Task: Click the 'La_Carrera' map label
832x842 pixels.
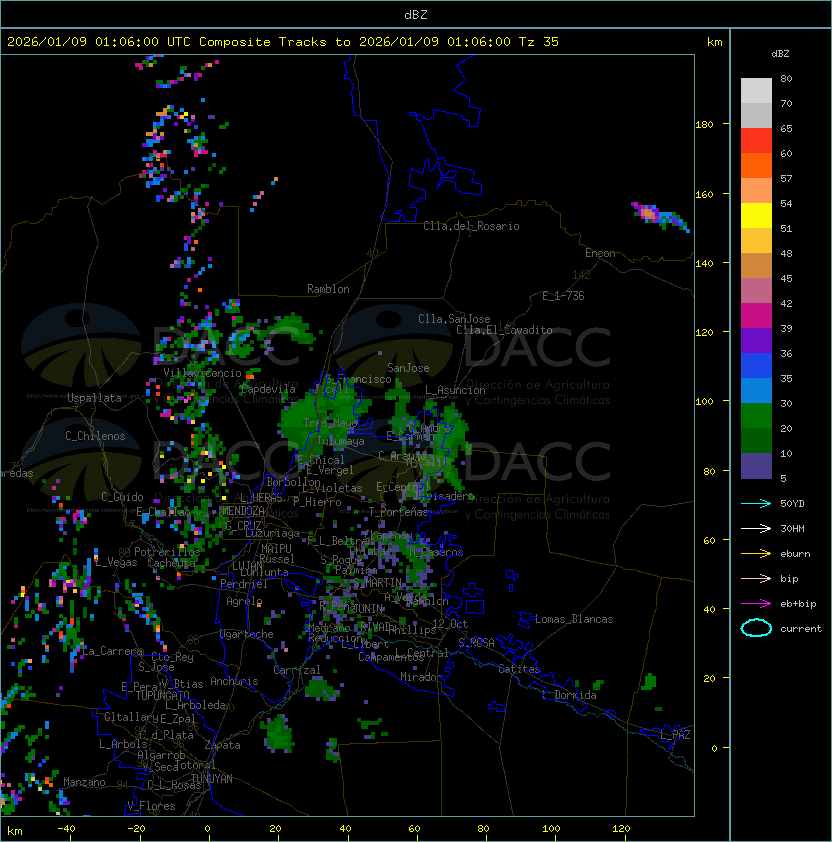Action: click(x=113, y=651)
